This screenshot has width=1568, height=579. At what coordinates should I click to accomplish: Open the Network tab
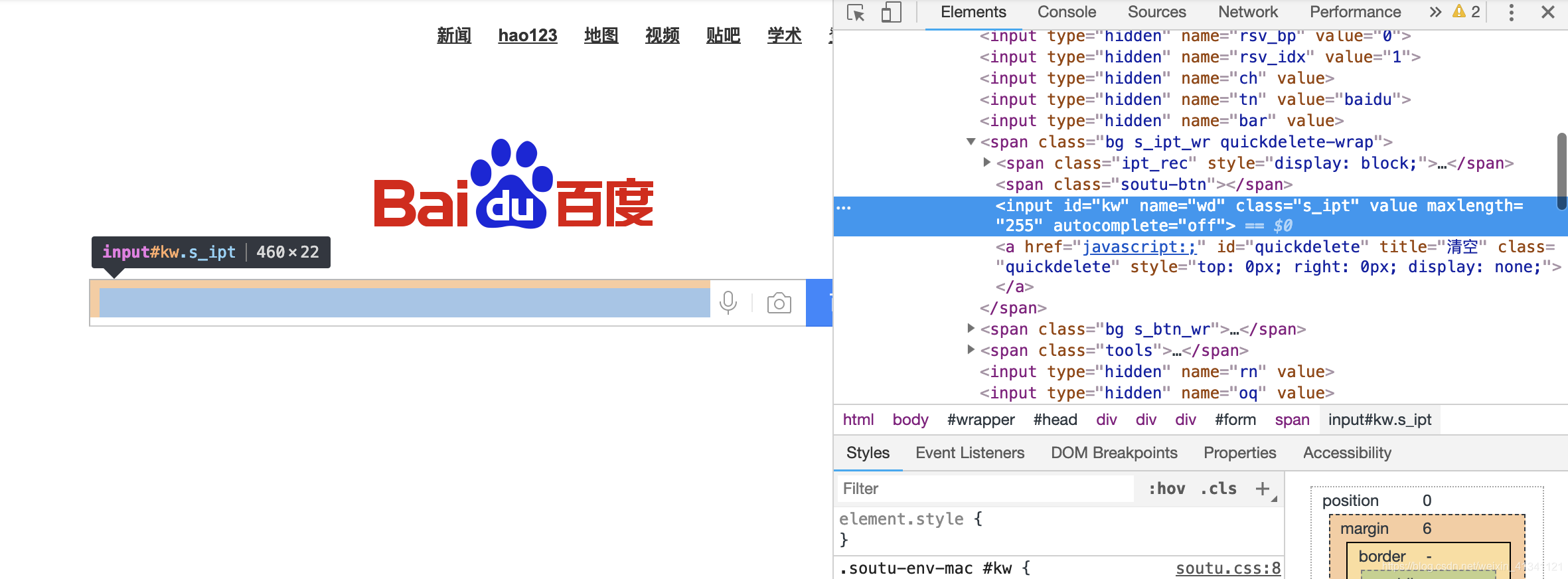1248,12
